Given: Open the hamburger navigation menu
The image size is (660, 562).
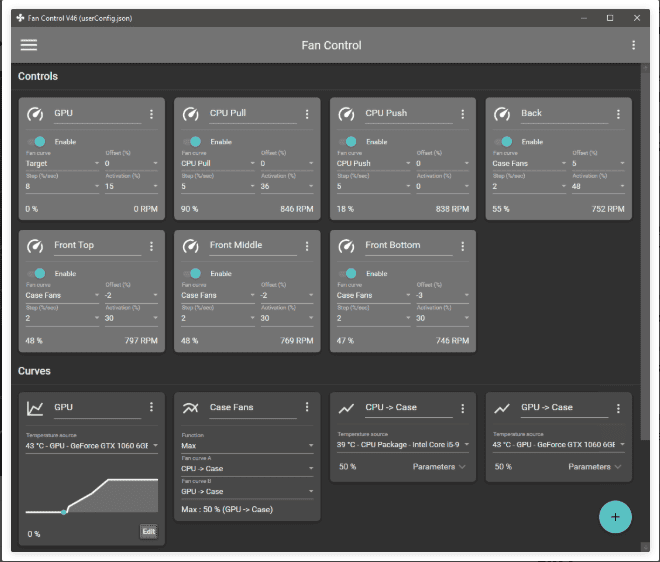Looking at the screenshot, I should point(29,45).
